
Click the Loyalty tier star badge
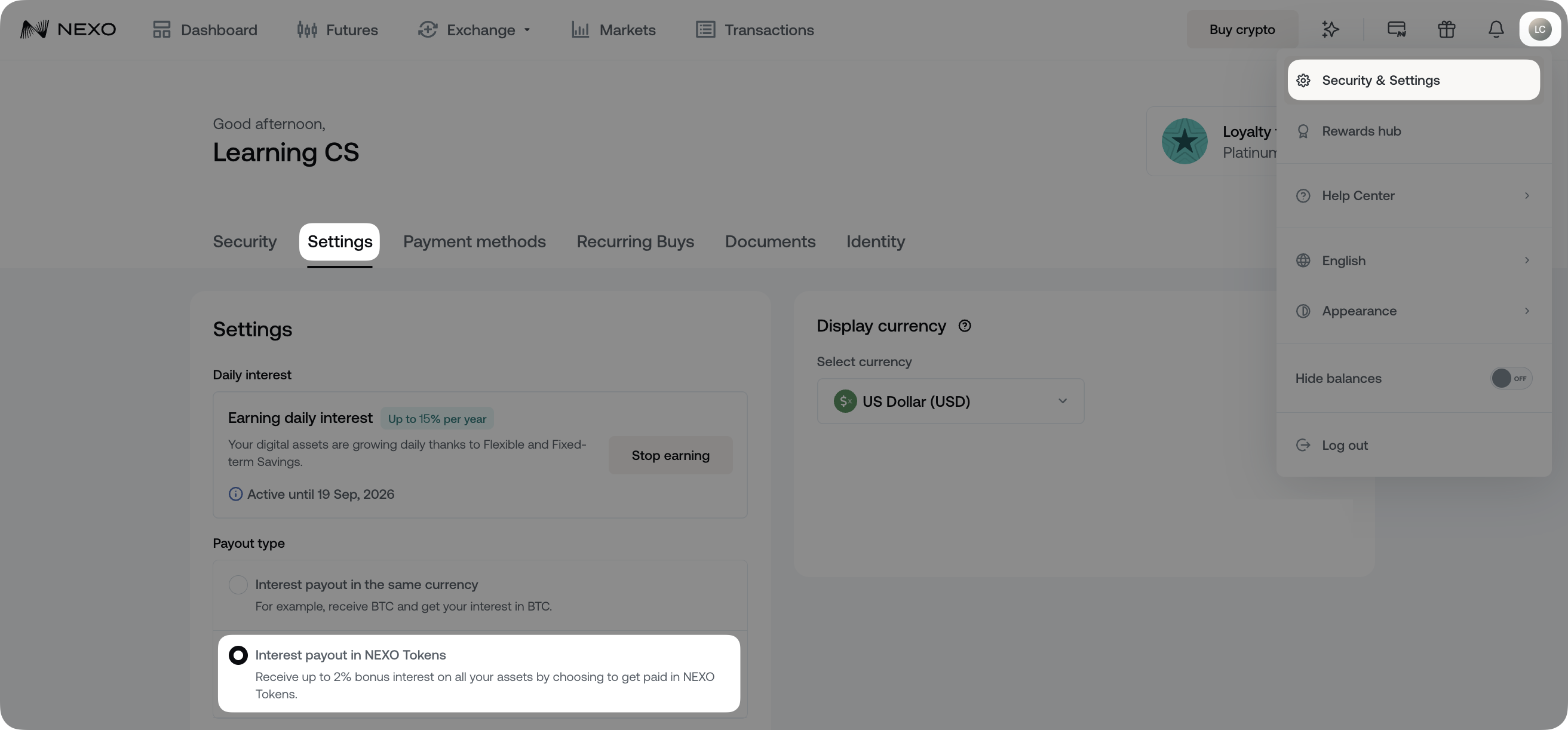pos(1185,141)
